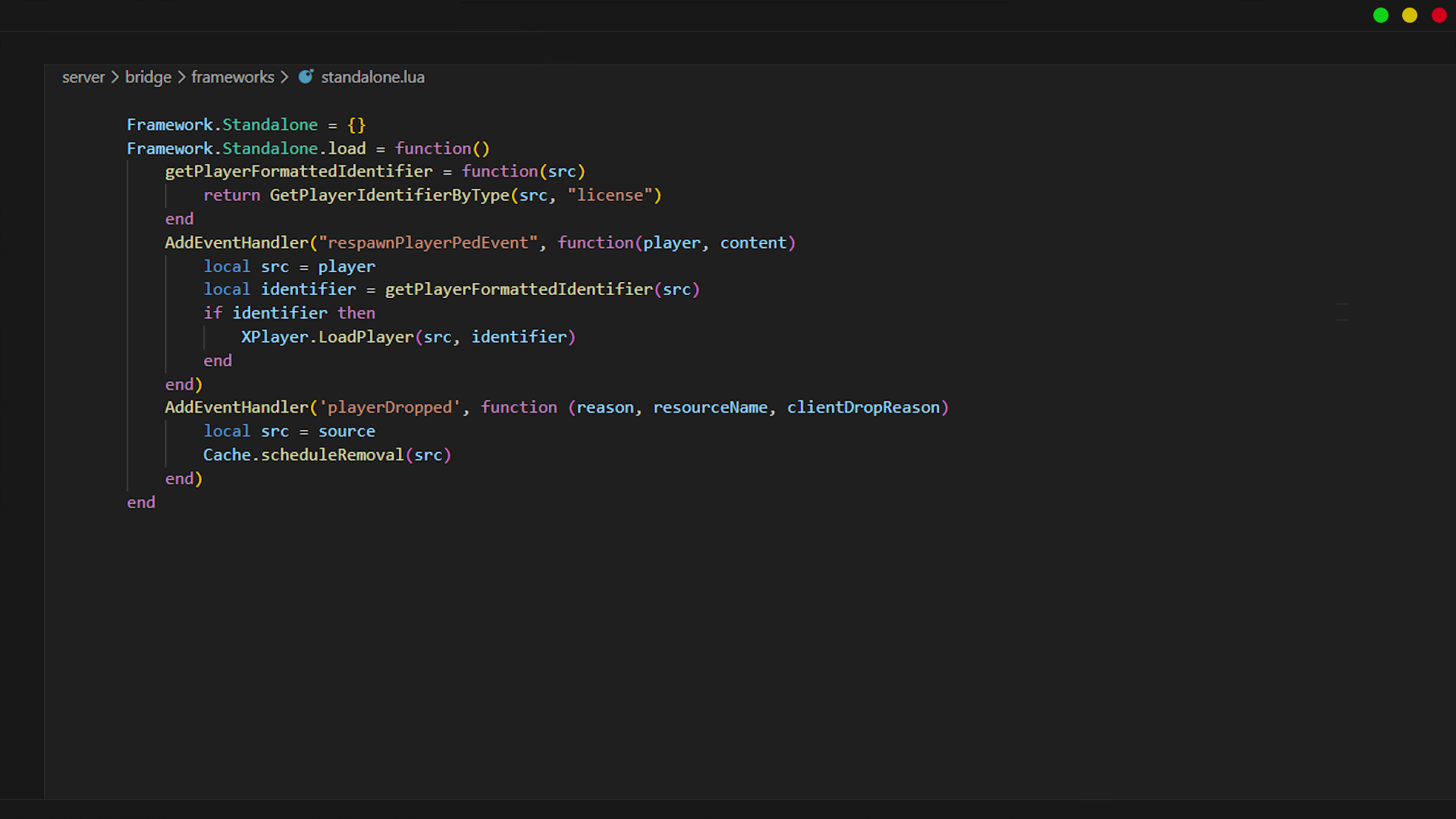Open the 'server' breadcrumb segment

pos(83,77)
